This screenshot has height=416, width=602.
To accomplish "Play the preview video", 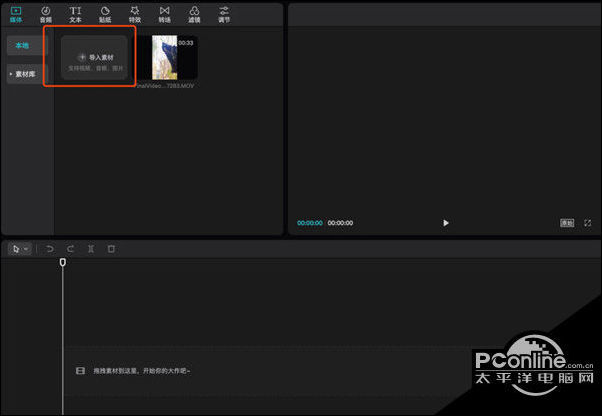I will (x=445, y=223).
